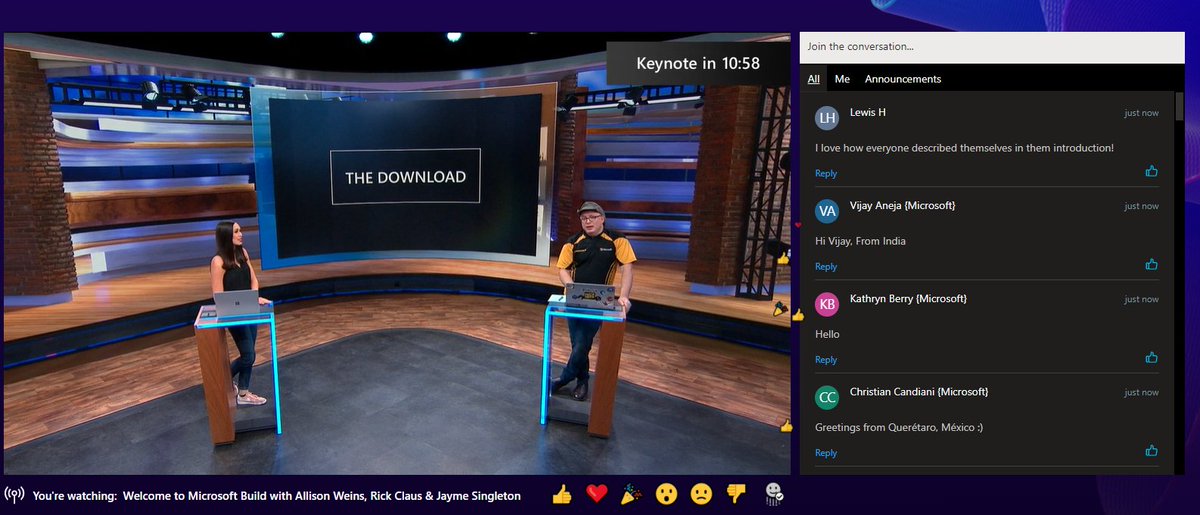Reply to Vijay Aneja's comment
Screen dimensions: 1200x515
(826, 266)
